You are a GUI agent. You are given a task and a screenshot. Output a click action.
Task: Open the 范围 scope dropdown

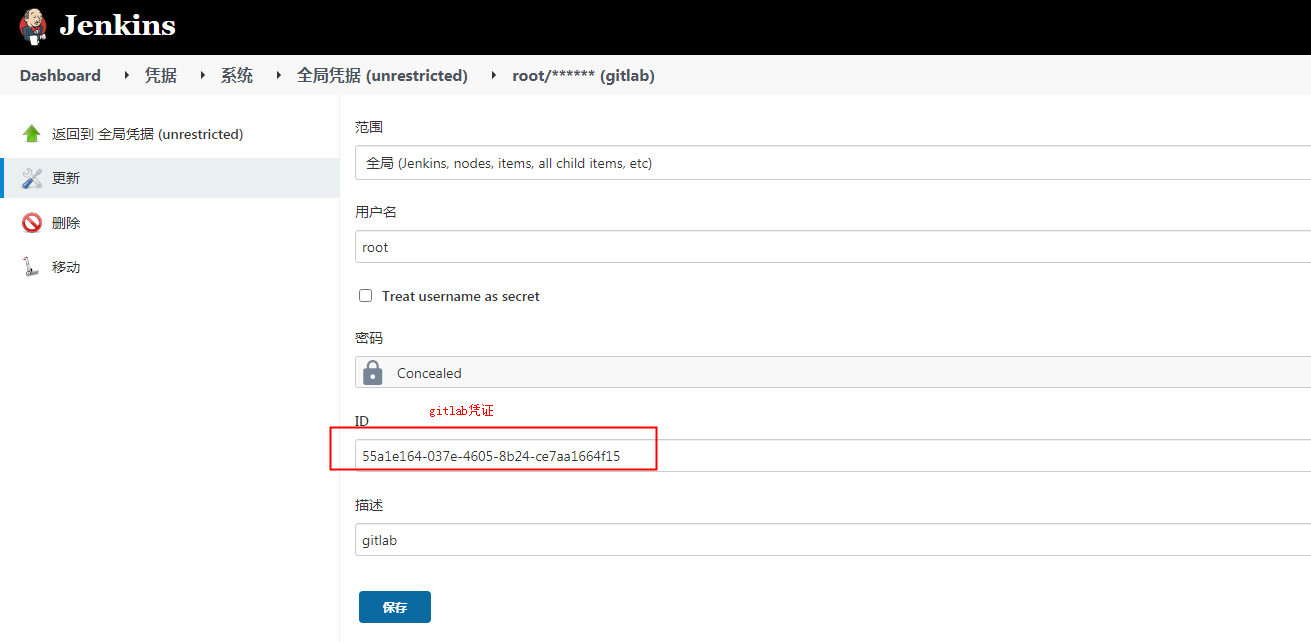tap(833, 163)
